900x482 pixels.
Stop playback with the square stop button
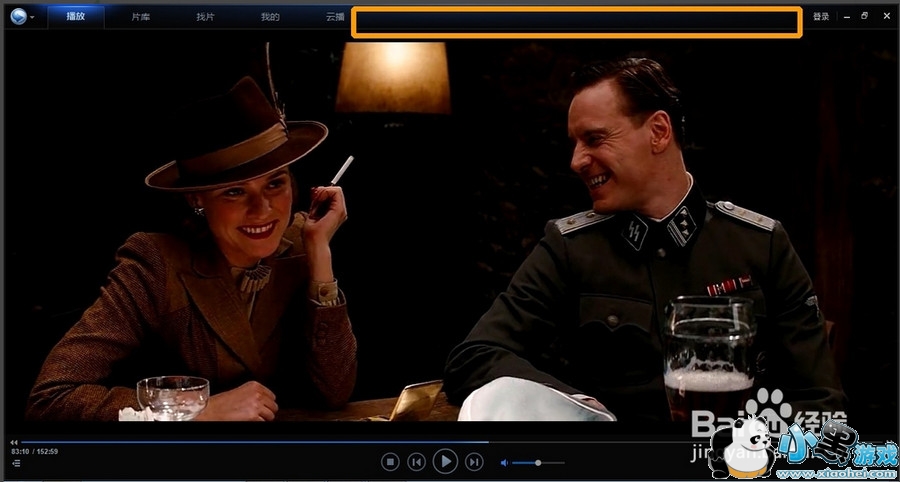pyautogui.click(x=390, y=461)
